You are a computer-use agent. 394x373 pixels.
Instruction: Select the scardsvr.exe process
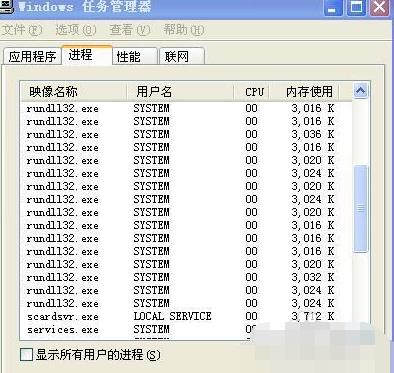tap(186, 316)
